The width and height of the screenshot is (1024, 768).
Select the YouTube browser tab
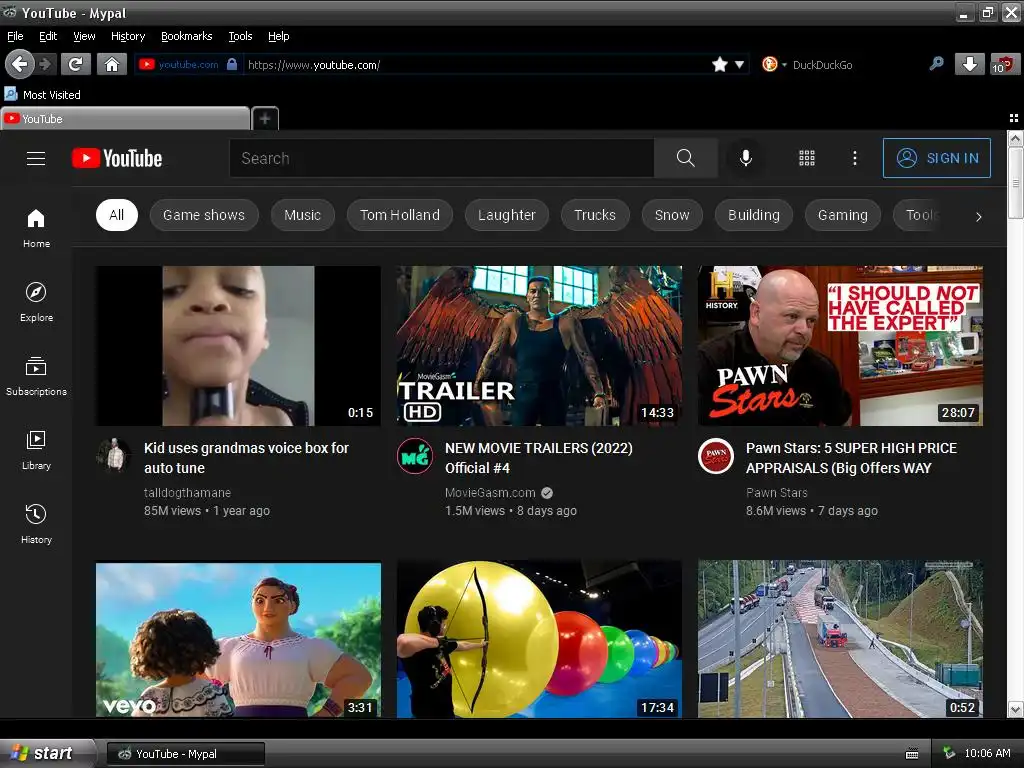pyautogui.click(x=125, y=118)
